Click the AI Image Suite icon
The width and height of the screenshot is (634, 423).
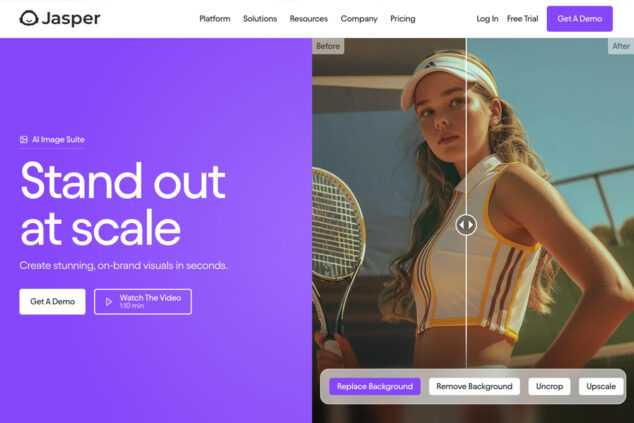pyautogui.click(x=24, y=140)
